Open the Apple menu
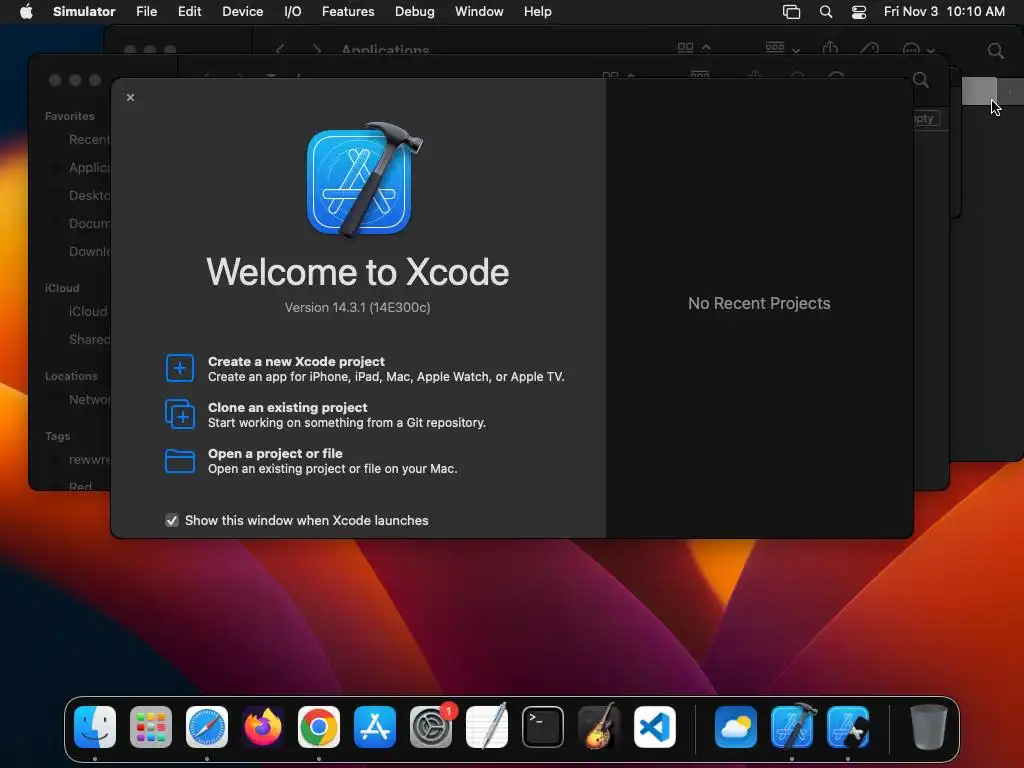The height and width of the screenshot is (768, 1024). (26, 12)
